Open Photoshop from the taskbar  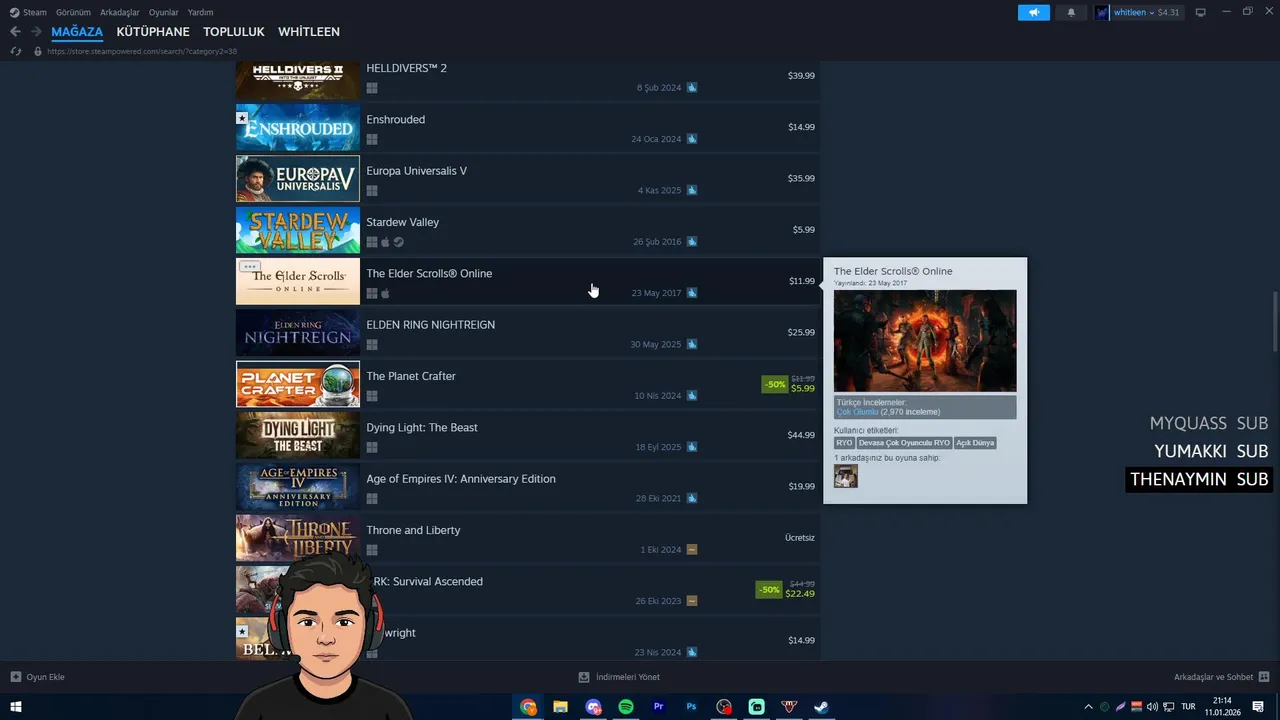click(x=691, y=707)
